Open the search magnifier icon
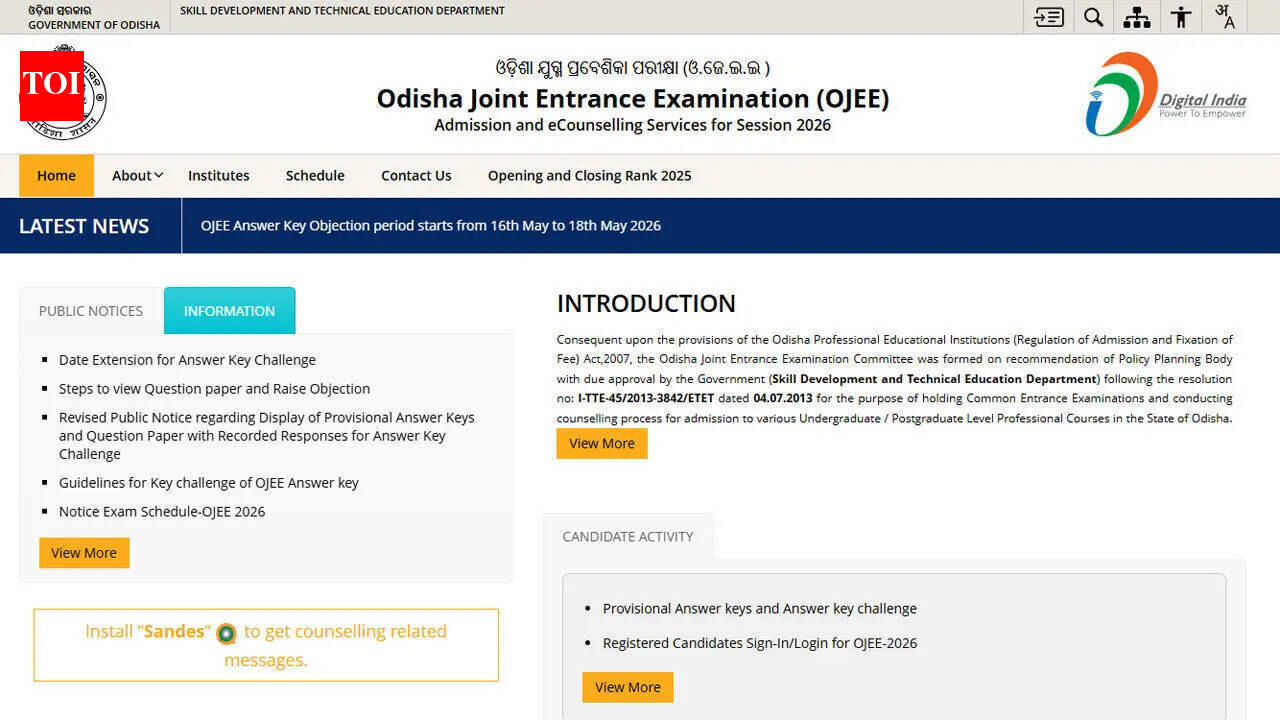This screenshot has width=1280, height=720. click(1094, 17)
